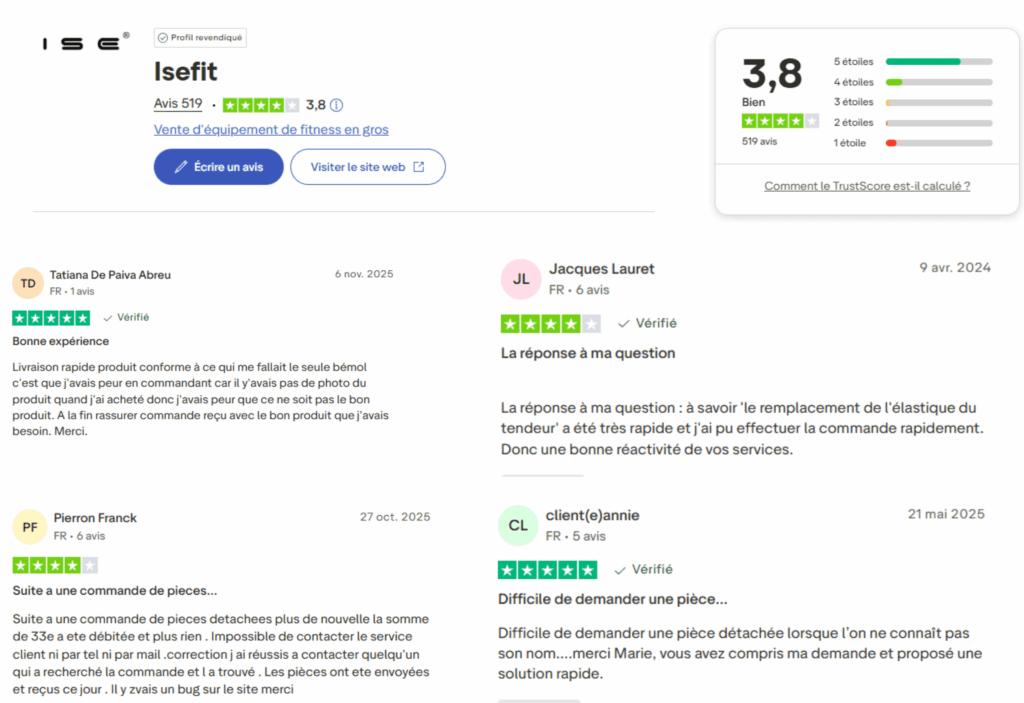Open Tatiana De Paiva Abreu's avatar
The height and width of the screenshot is (703, 1024).
pyautogui.click(x=27, y=283)
